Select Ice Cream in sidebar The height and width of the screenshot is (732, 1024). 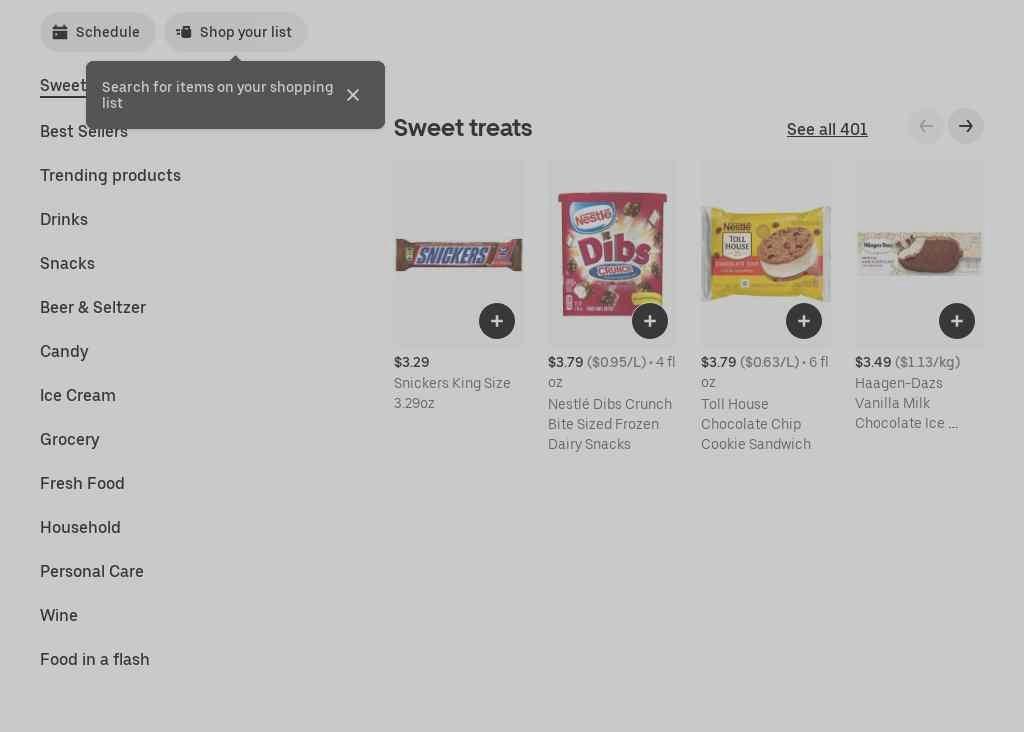tap(78, 395)
